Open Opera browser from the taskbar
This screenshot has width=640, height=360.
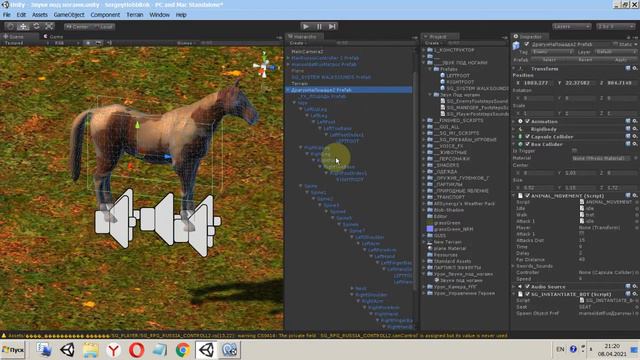pyautogui.click(x=136, y=350)
